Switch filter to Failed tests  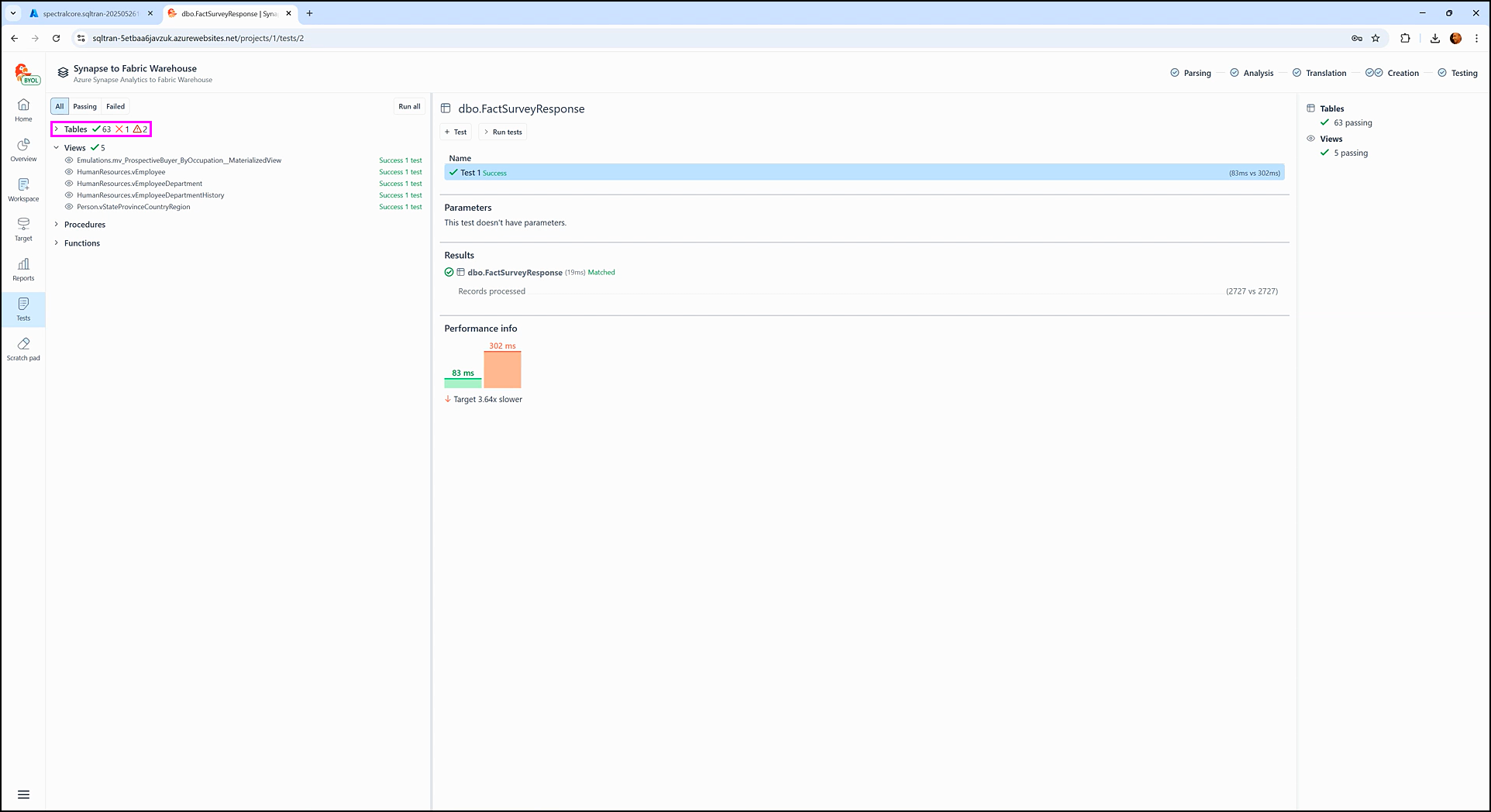tap(115, 107)
